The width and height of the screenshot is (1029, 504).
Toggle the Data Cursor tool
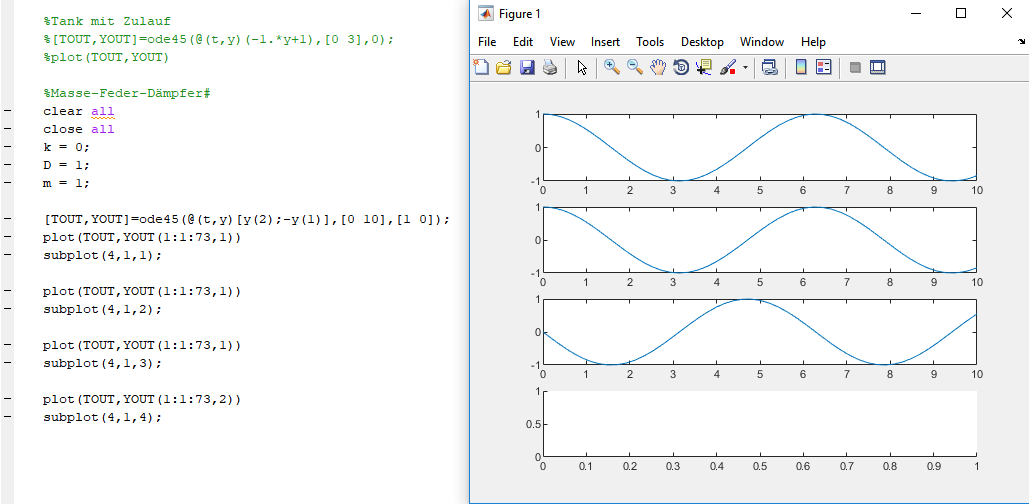(x=703, y=68)
